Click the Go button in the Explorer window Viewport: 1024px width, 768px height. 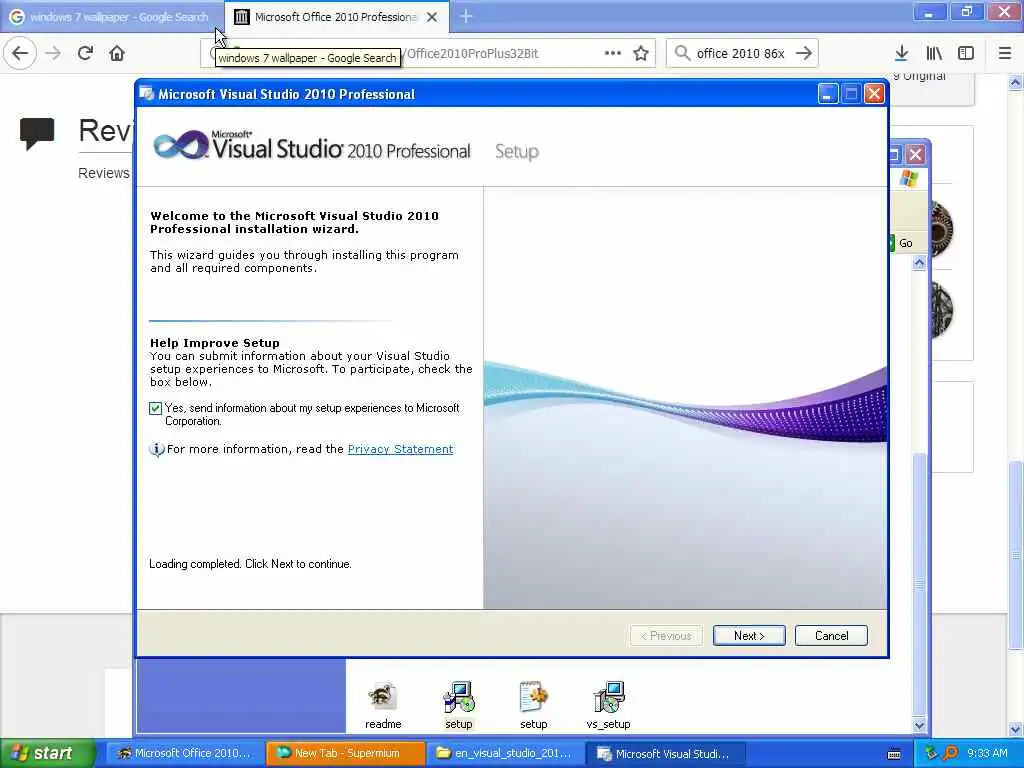tap(904, 243)
